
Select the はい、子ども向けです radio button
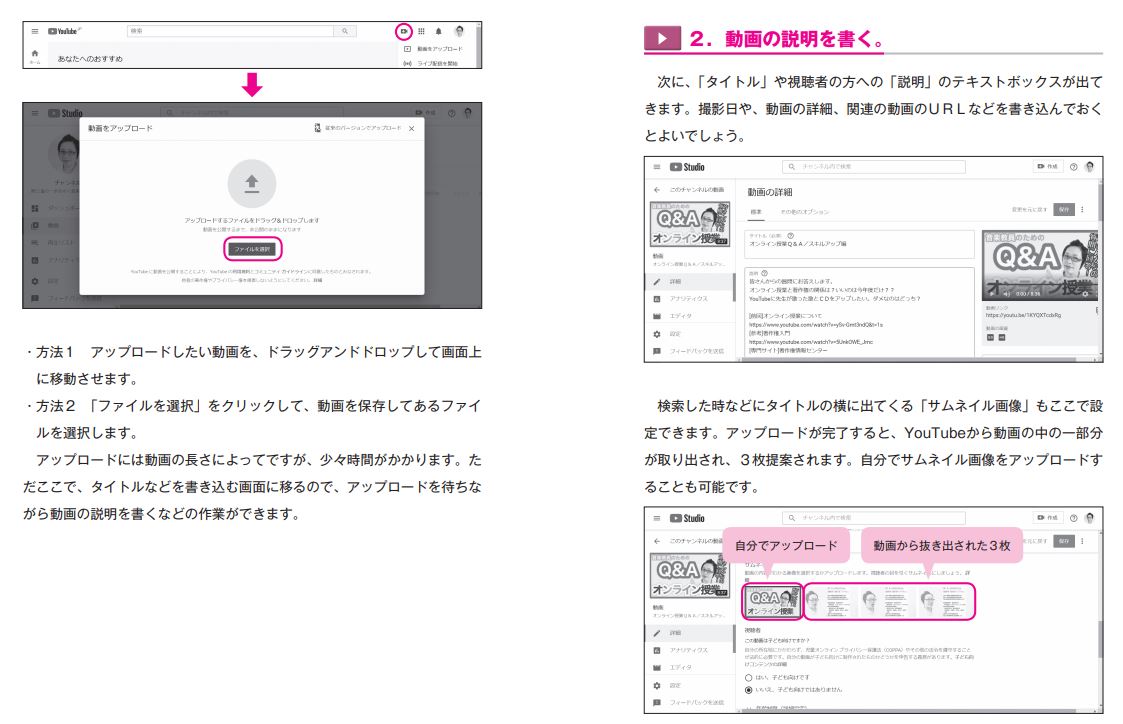748,677
